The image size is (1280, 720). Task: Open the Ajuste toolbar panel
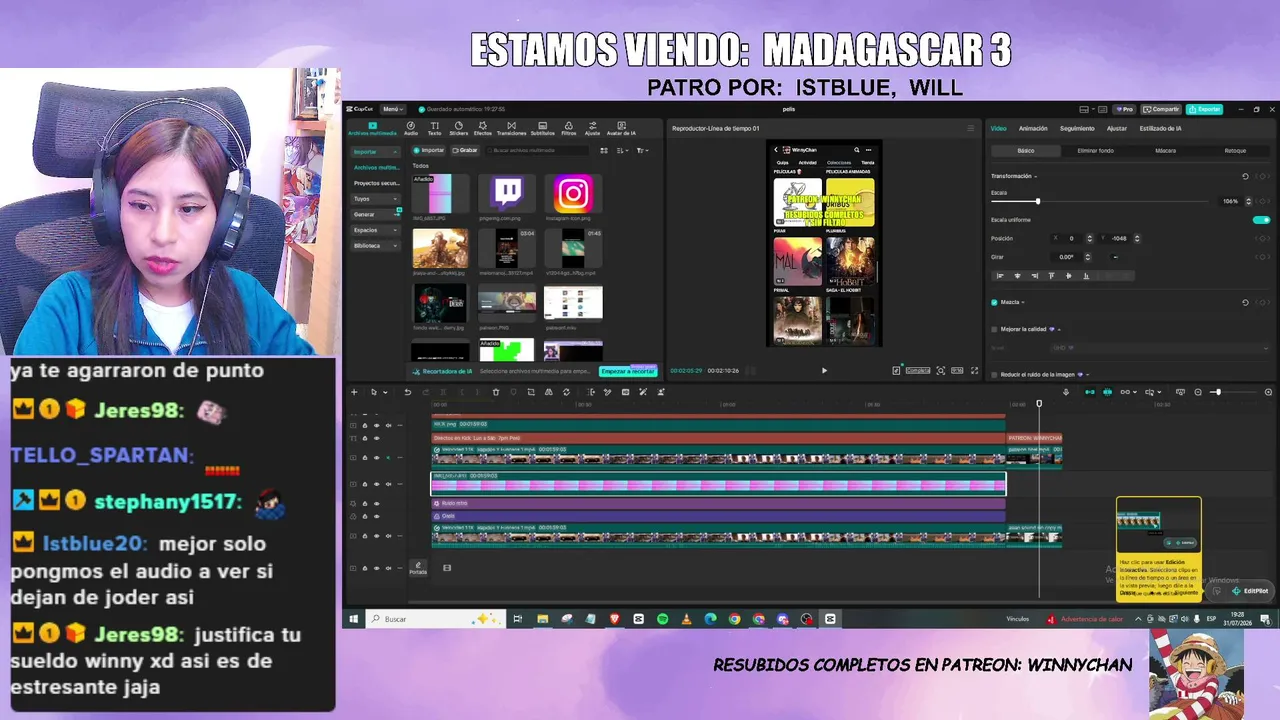point(592,128)
